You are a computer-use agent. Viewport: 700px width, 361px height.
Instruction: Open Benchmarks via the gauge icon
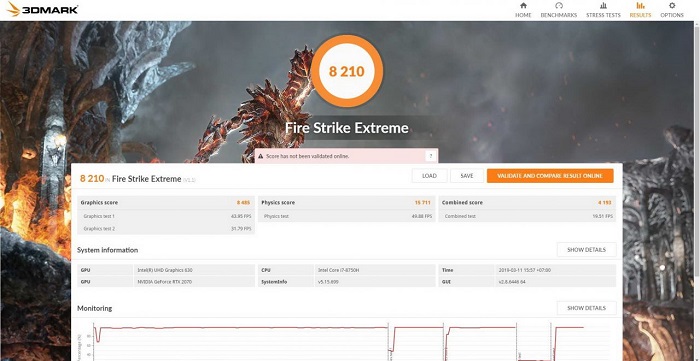point(558,6)
